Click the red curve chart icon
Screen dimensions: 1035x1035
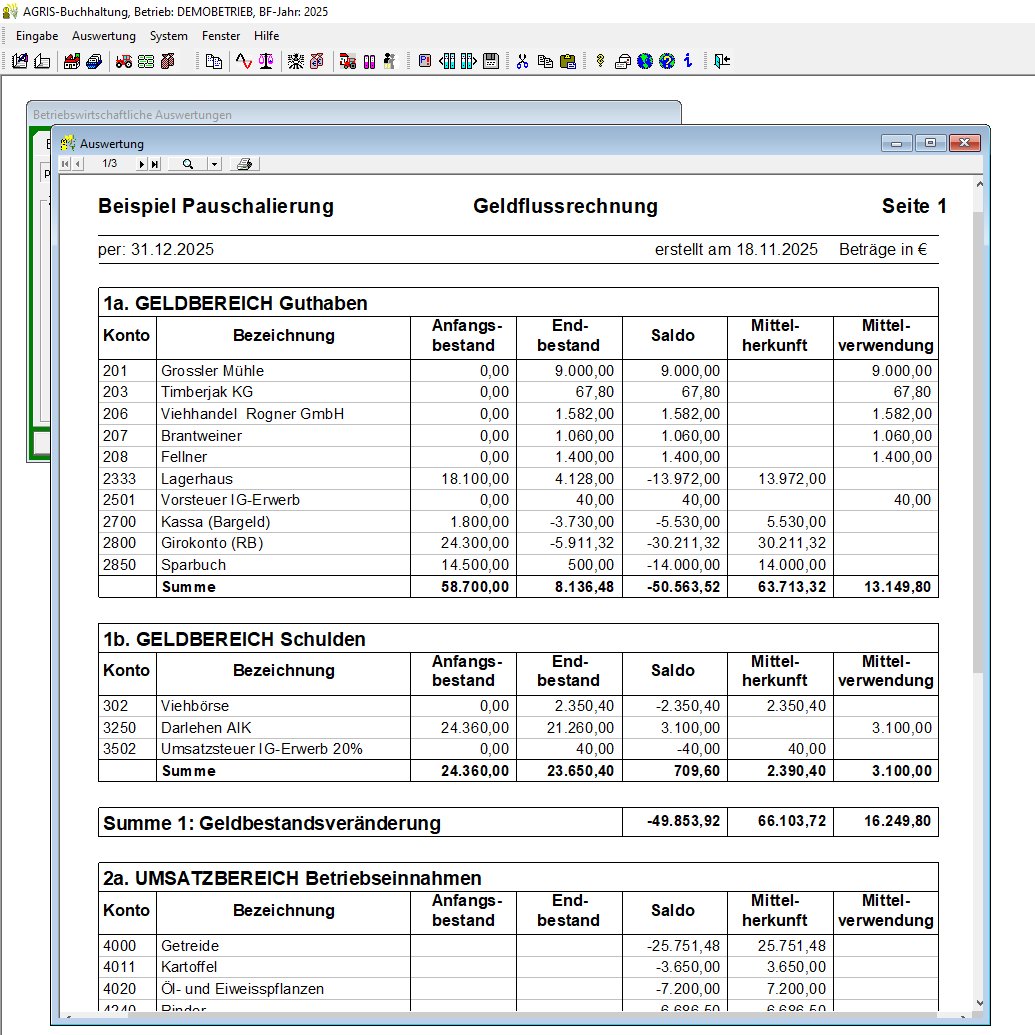point(243,61)
